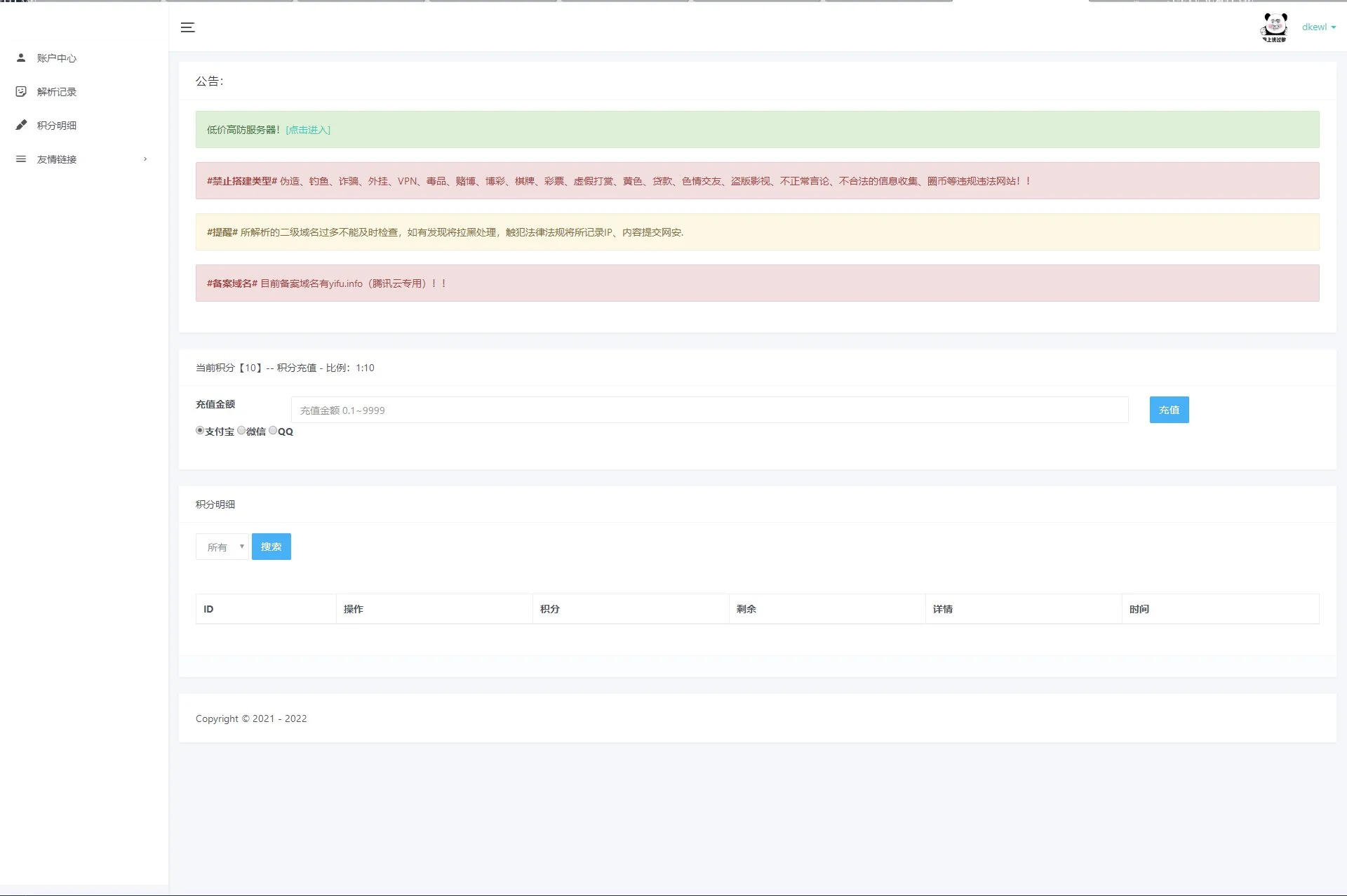The height and width of the screenshot is (896, 1347).
Task: Click the 搜索 search button
Action: click(x=271, y=547)
